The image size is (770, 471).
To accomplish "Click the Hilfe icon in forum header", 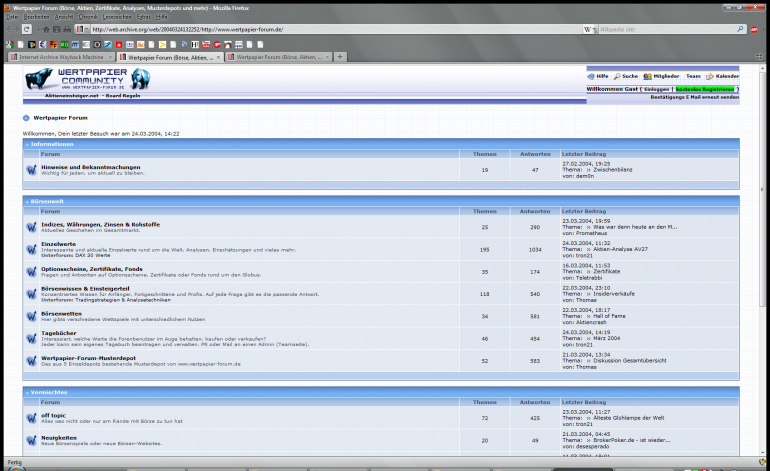I will point(591,77).
